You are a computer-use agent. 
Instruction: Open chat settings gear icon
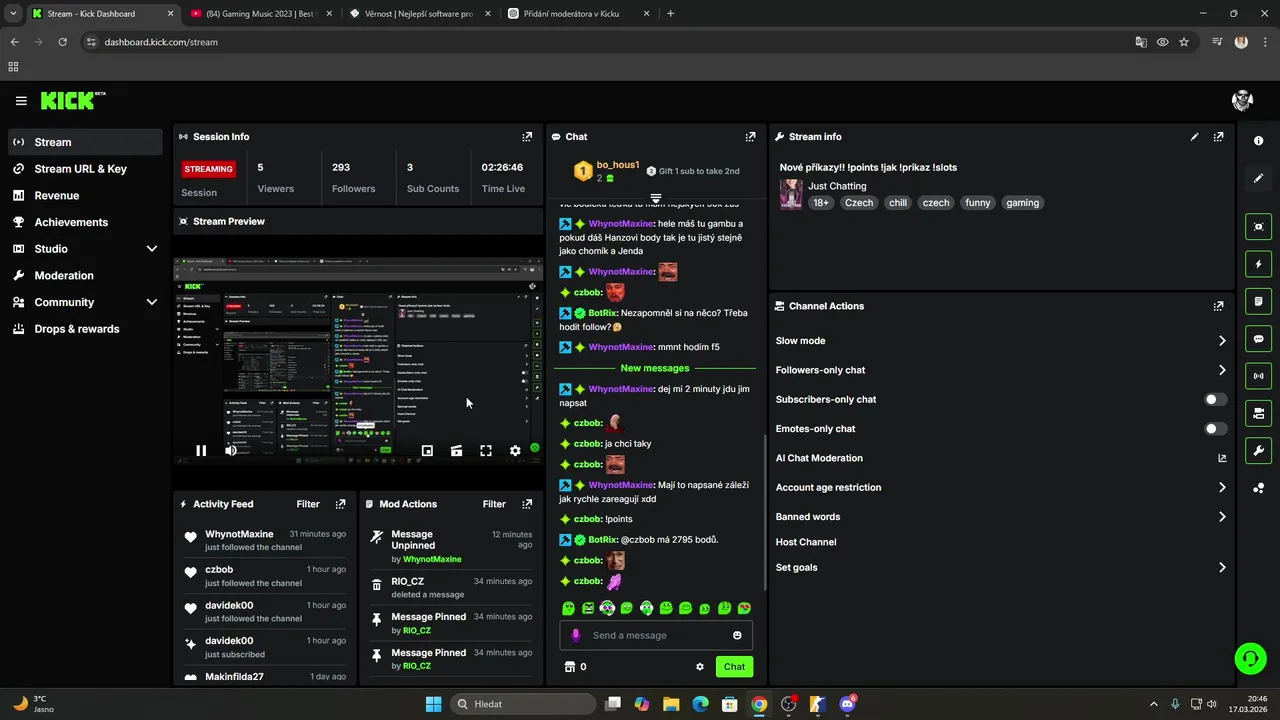[x=700, y=667]
